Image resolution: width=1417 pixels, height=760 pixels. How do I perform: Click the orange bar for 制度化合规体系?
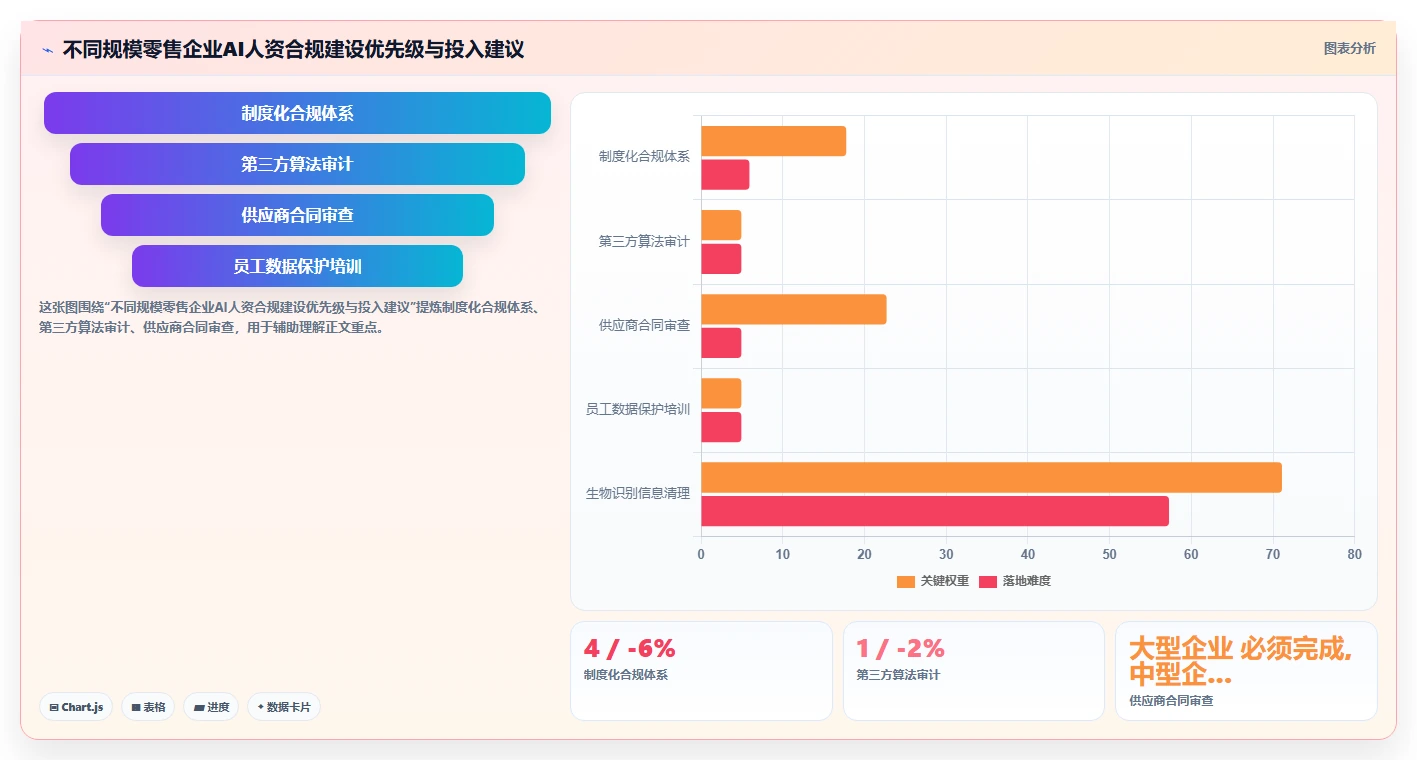point(773,141)
